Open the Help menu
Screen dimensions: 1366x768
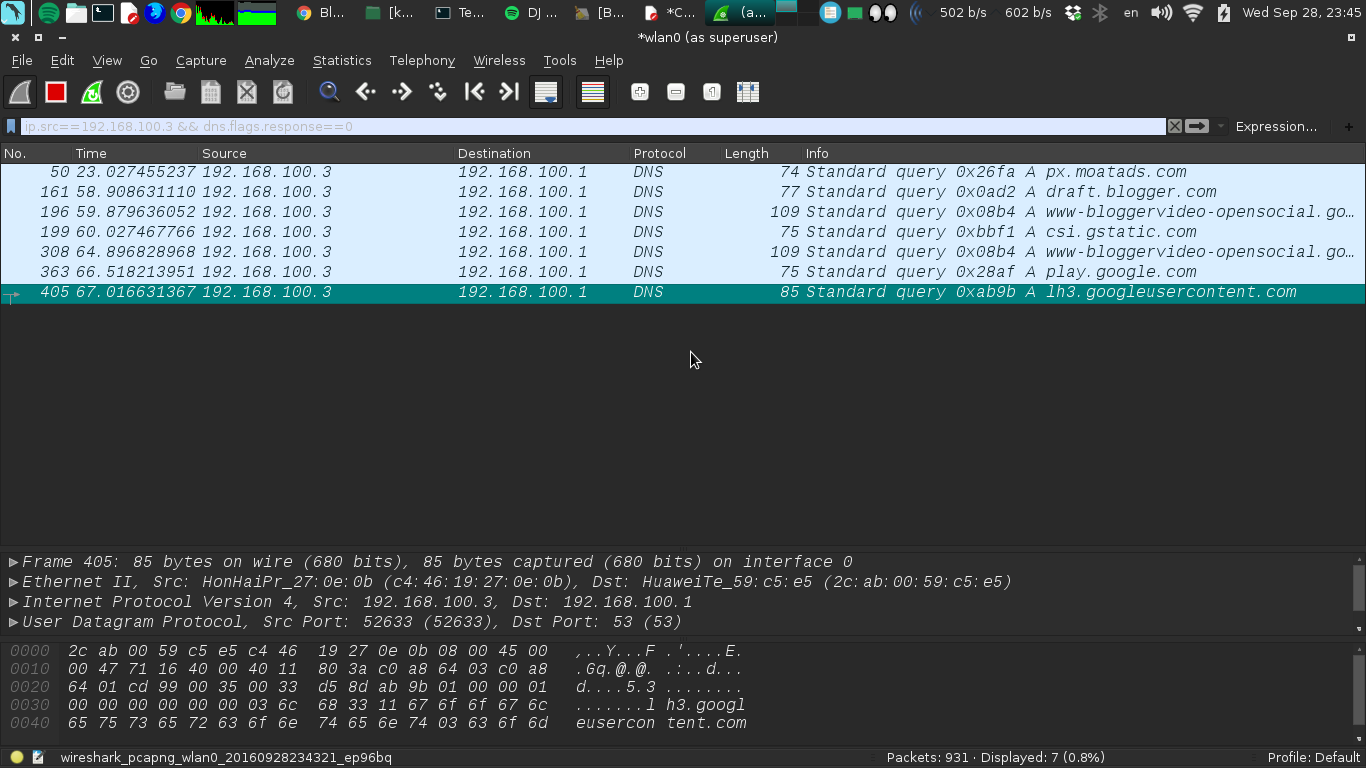(609, 61)
